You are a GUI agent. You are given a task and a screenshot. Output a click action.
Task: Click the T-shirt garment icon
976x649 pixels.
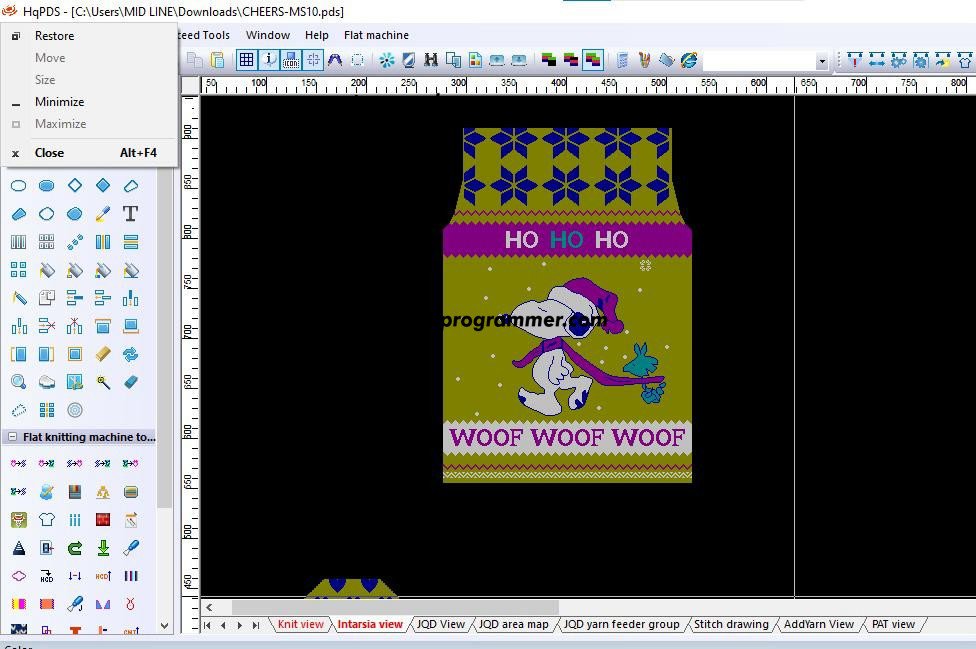point(46,520)
